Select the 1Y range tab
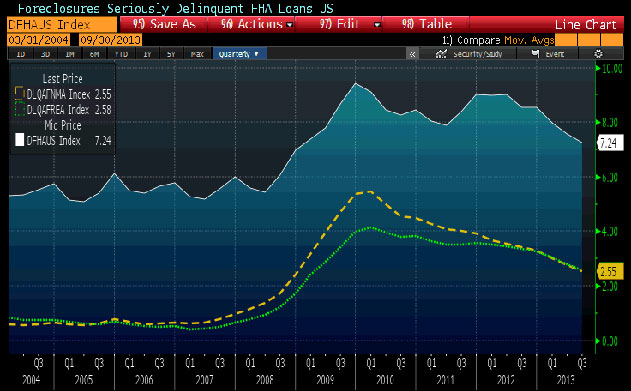 pos(147,54)
